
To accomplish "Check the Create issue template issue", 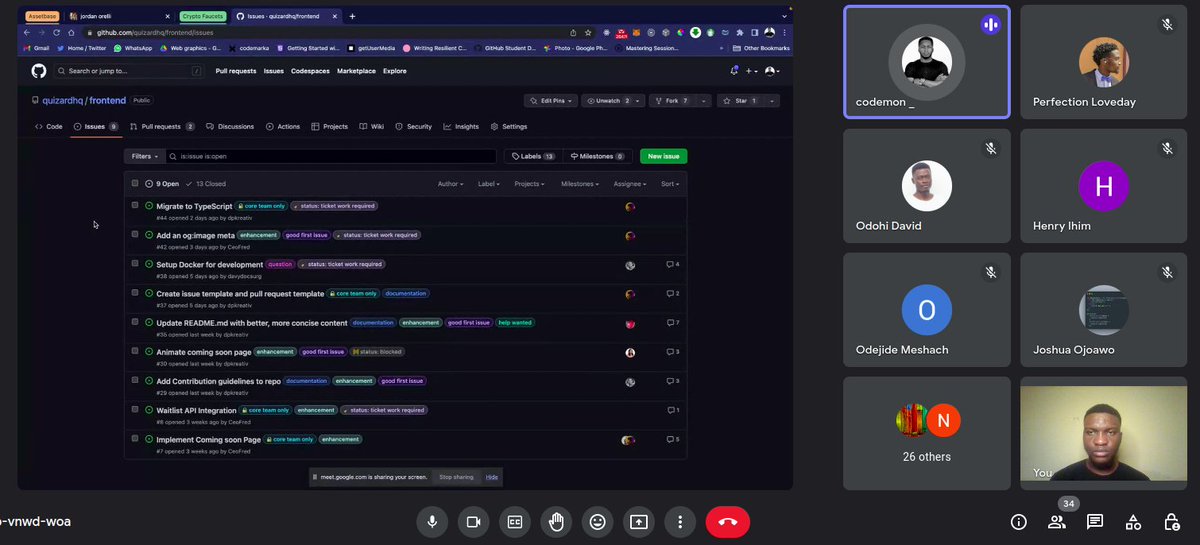I will pos(135,292).
